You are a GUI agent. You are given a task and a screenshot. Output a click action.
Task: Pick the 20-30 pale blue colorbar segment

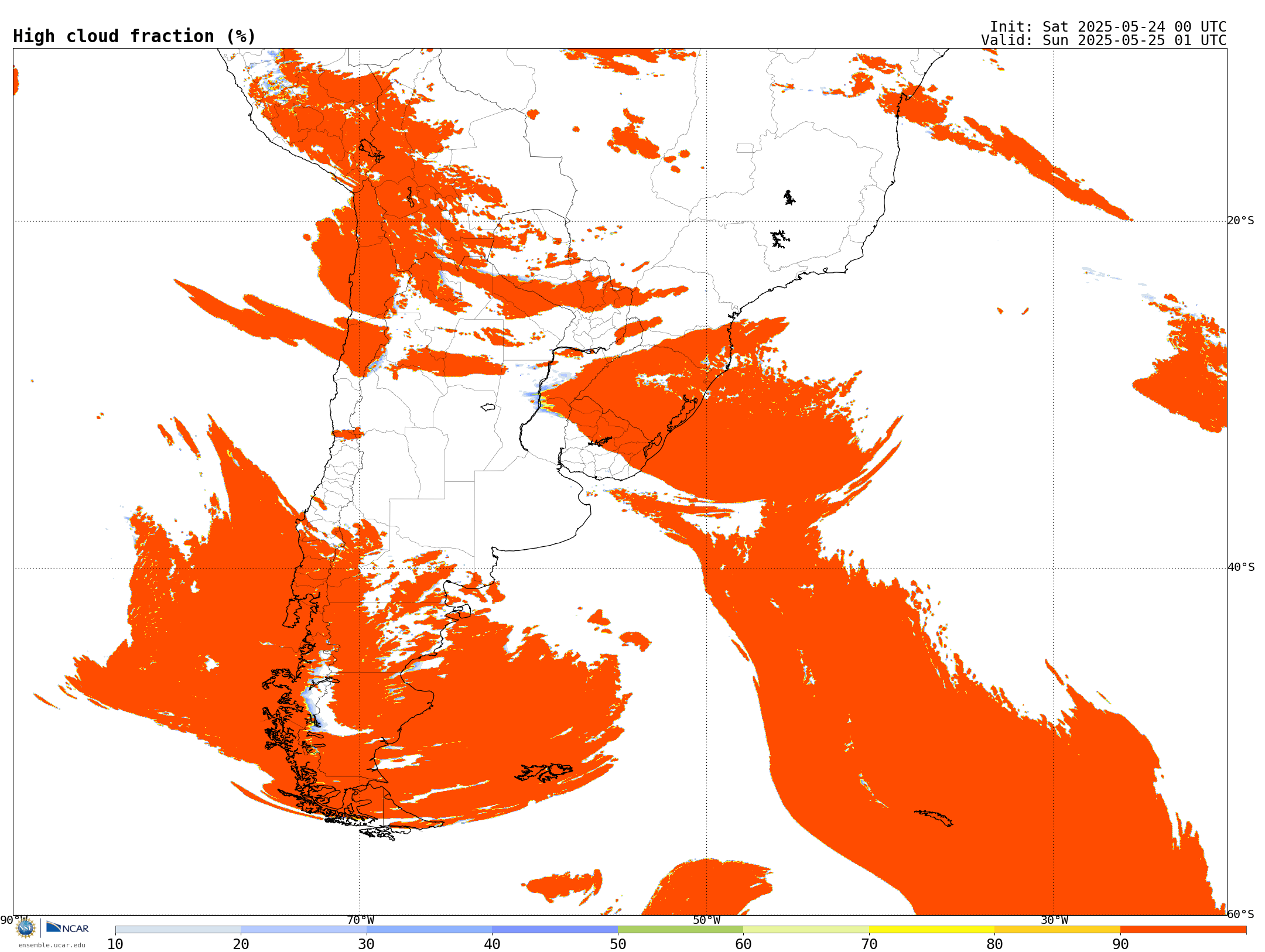[303, 930]
